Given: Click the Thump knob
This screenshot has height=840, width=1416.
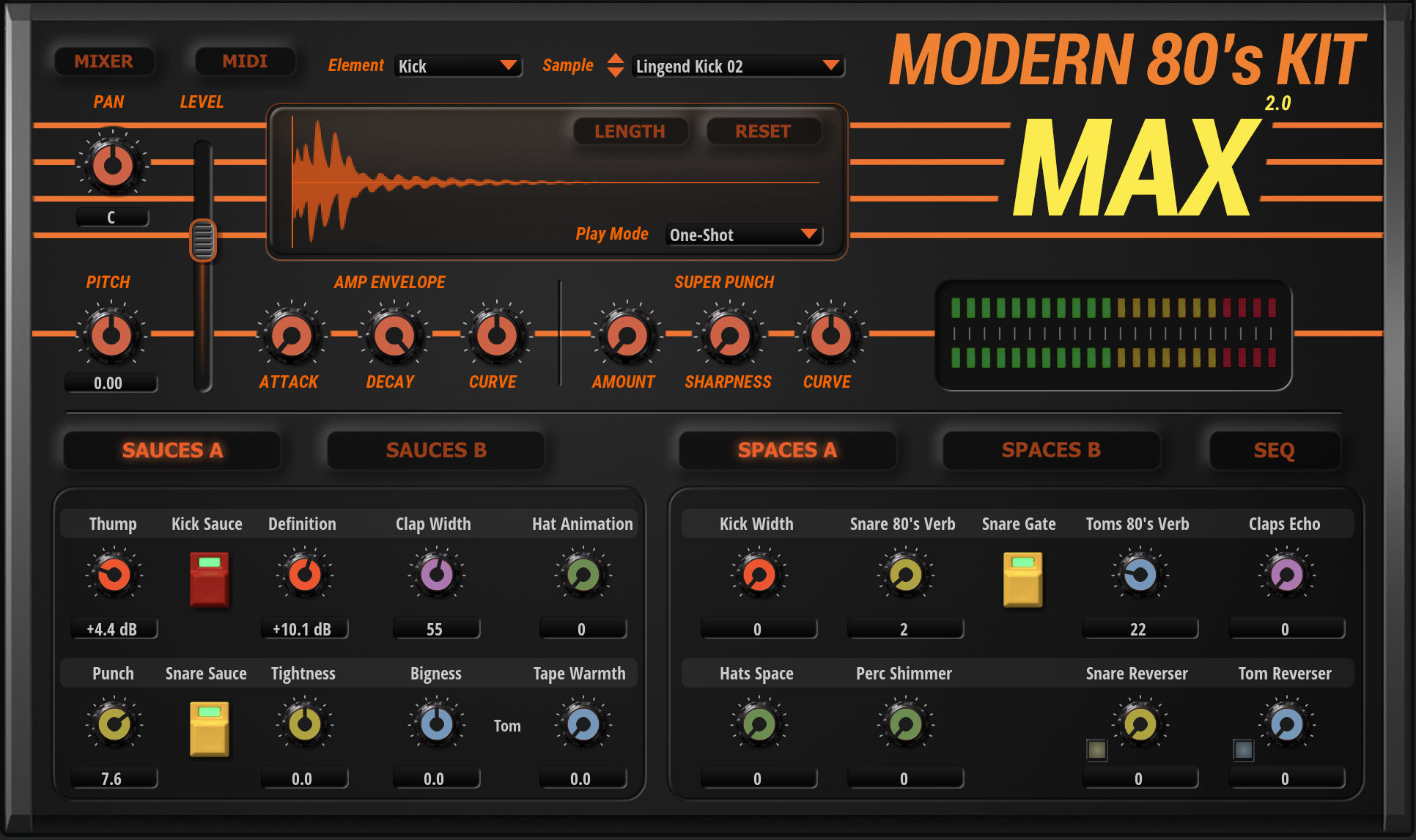Looking at the screenshot, I should click(114, 574).
